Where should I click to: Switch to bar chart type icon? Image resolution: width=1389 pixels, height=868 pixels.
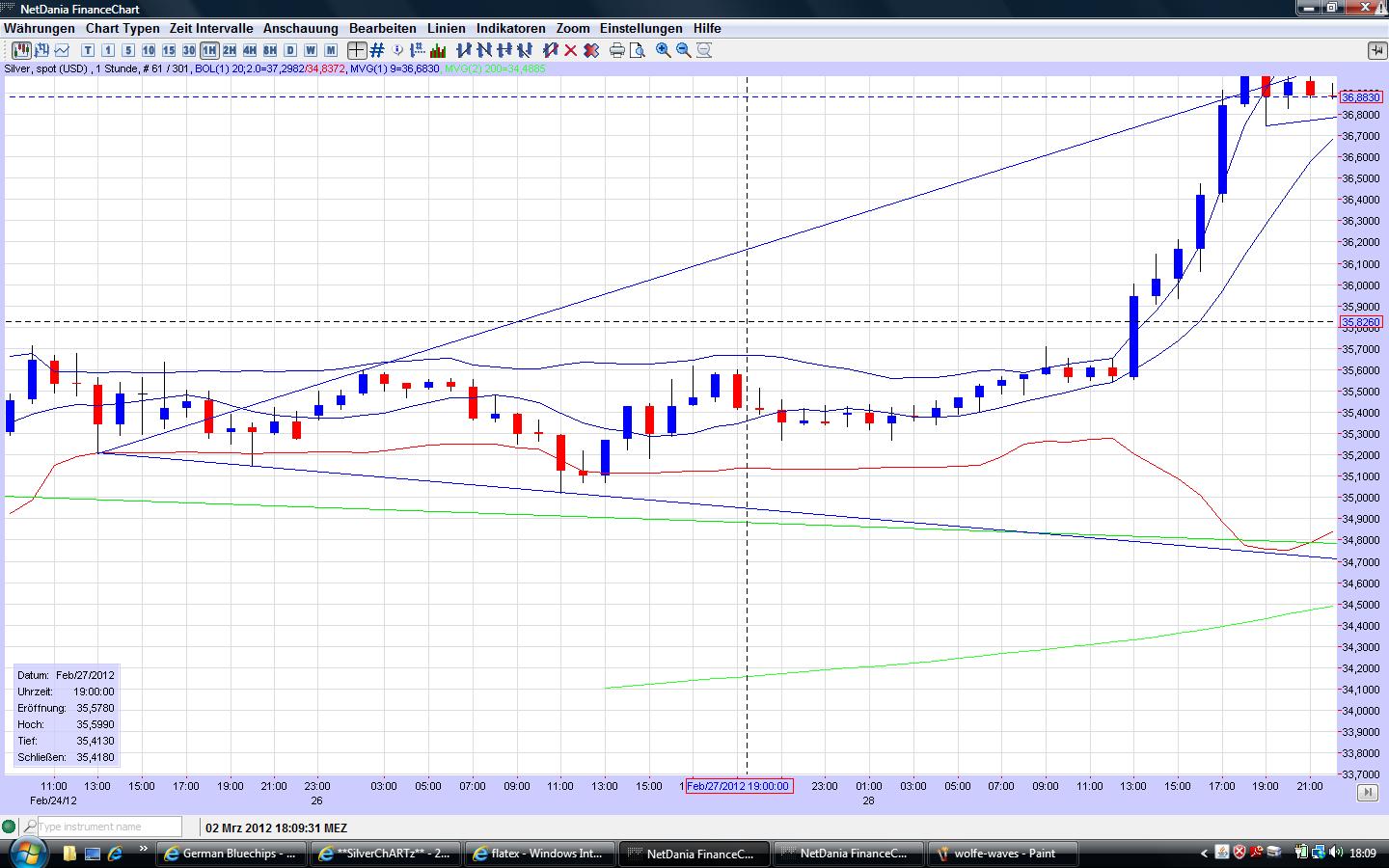click(x=41, y=50)
